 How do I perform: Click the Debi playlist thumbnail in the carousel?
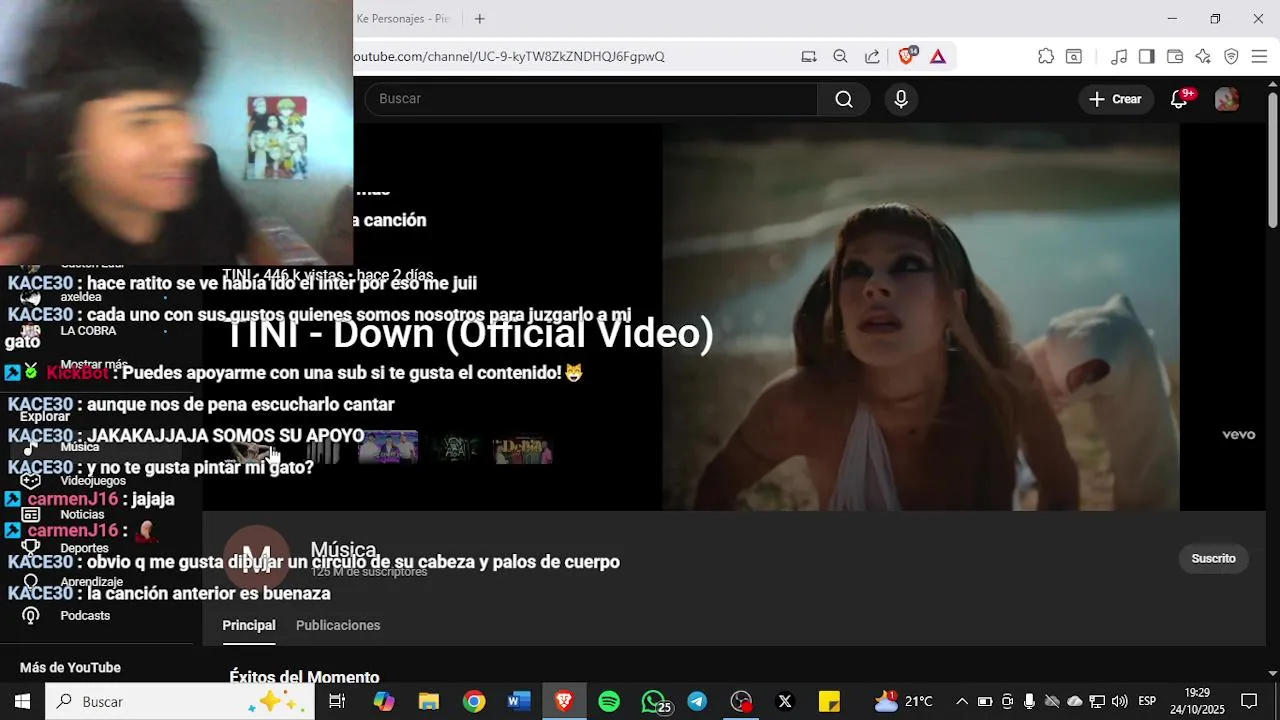pyautogui.click(x=522, y=450)
